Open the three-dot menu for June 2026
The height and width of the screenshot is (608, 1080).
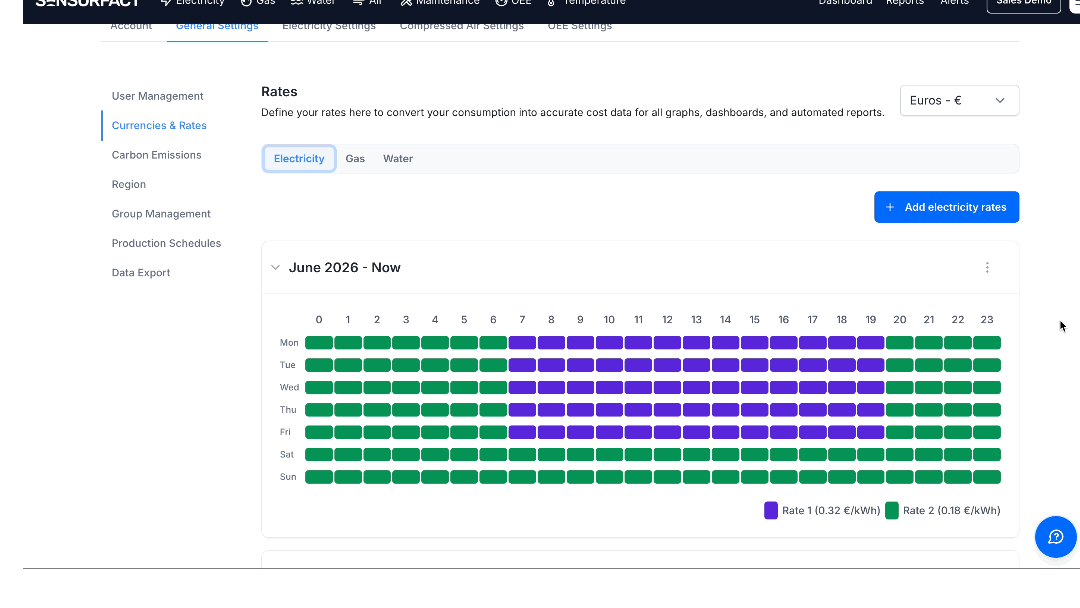coord(987,267)
